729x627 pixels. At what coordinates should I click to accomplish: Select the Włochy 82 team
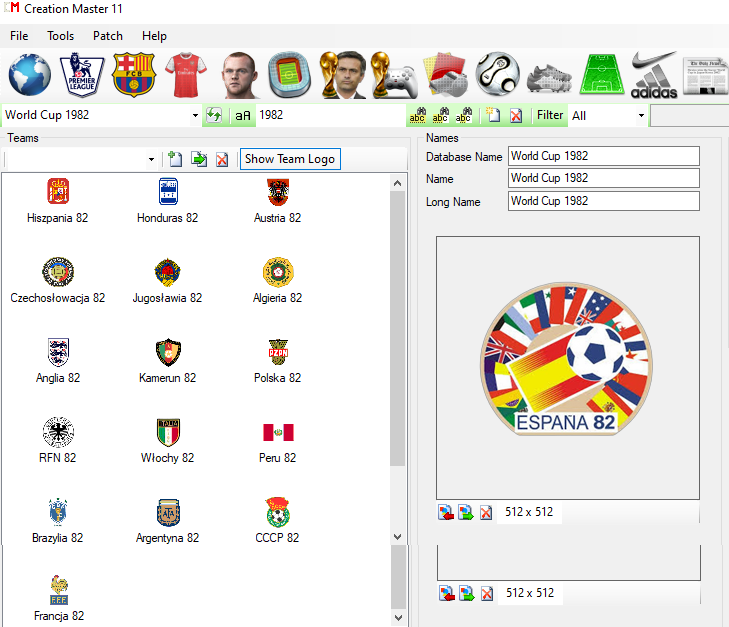point(167,441)
